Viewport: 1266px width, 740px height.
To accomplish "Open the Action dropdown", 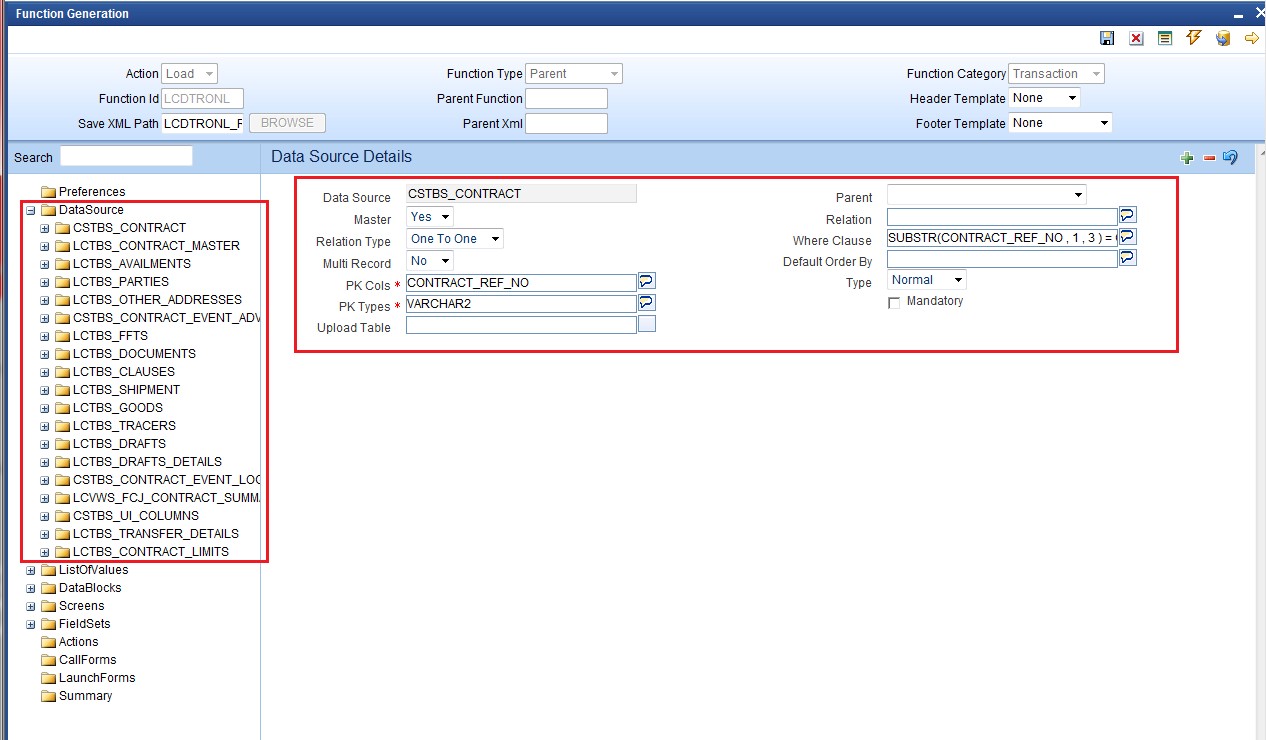I will click(190, 74).
